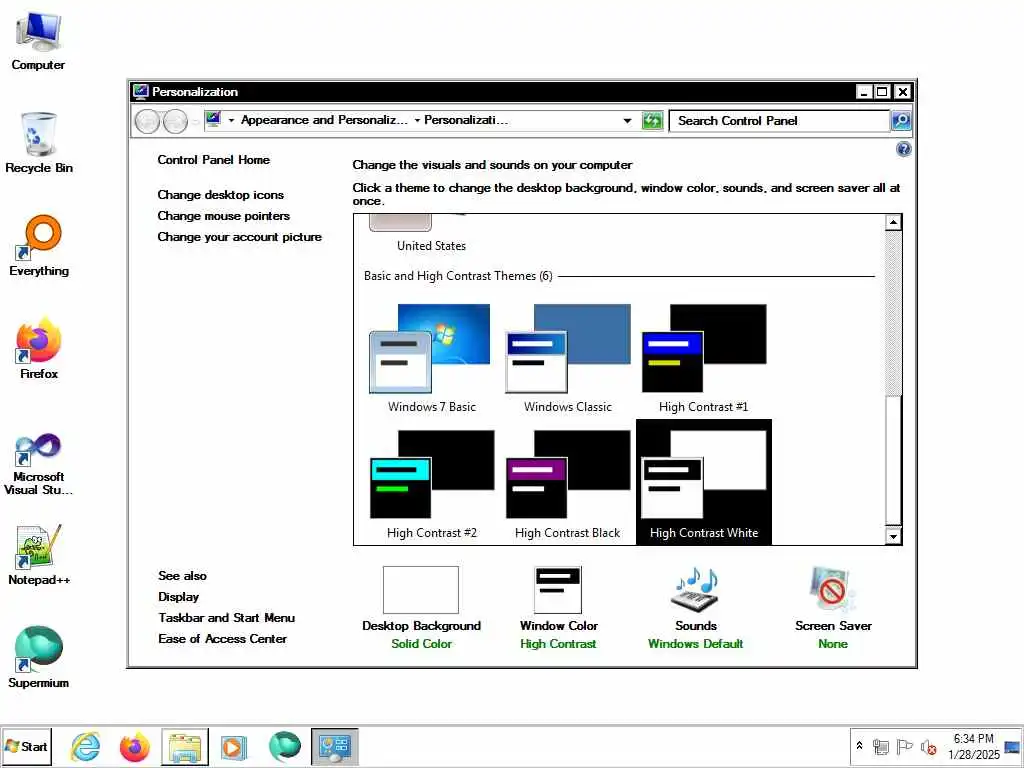The width and height of the screenshot is (1024, 768).
Task: Click the address bar Control Panel icon
Action: click(x=213, y=120)
